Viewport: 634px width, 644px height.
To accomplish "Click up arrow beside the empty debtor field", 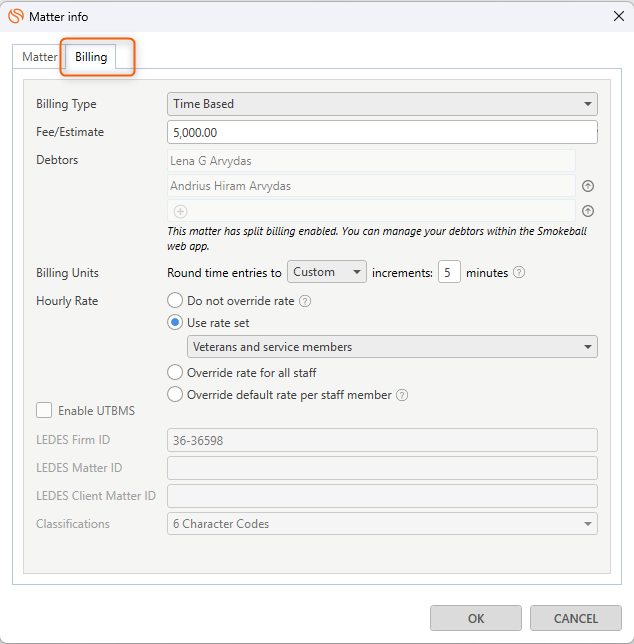I will (x=588, y=211).
